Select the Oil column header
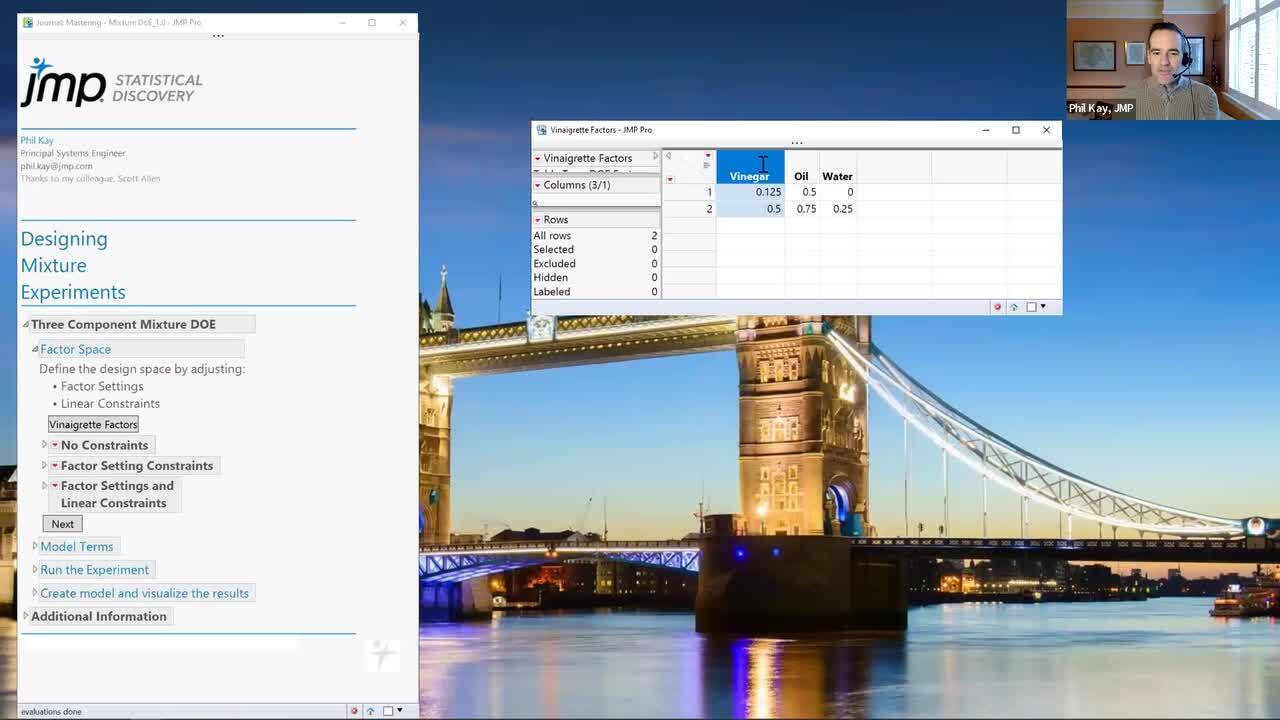The width and height of the screenshot is (1280, 720). (801, 176)
